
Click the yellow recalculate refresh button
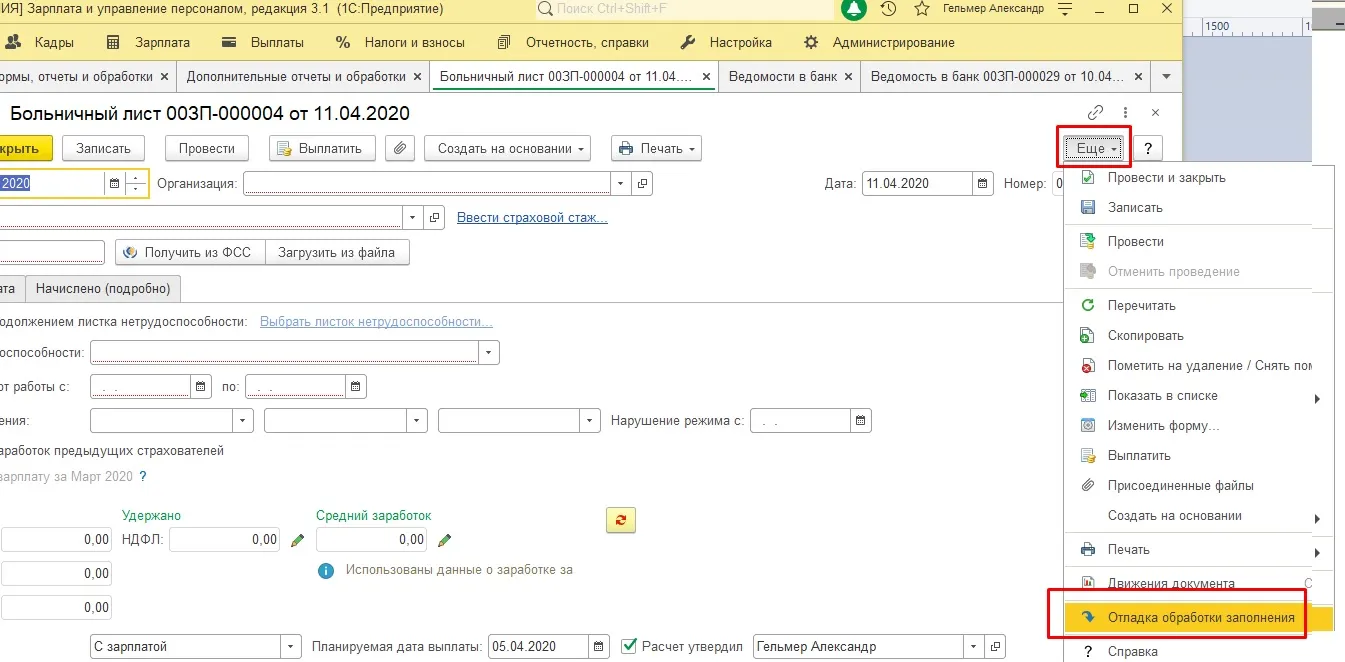point(621,520)
